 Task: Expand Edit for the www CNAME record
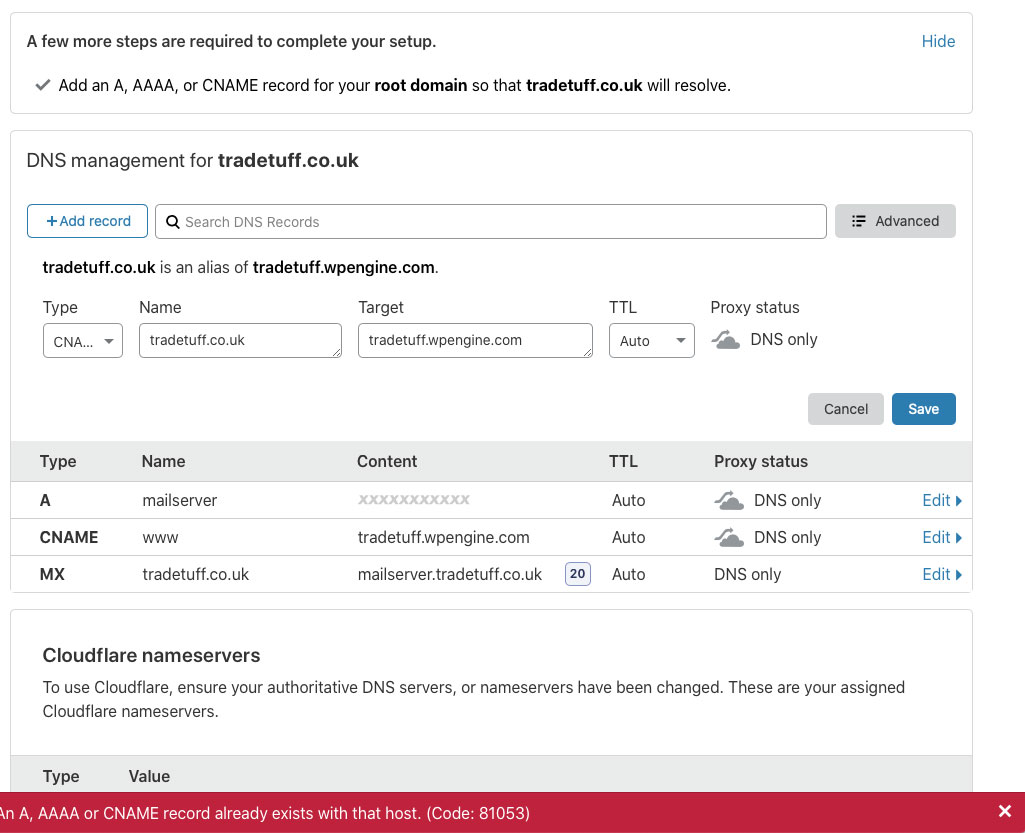941,537
